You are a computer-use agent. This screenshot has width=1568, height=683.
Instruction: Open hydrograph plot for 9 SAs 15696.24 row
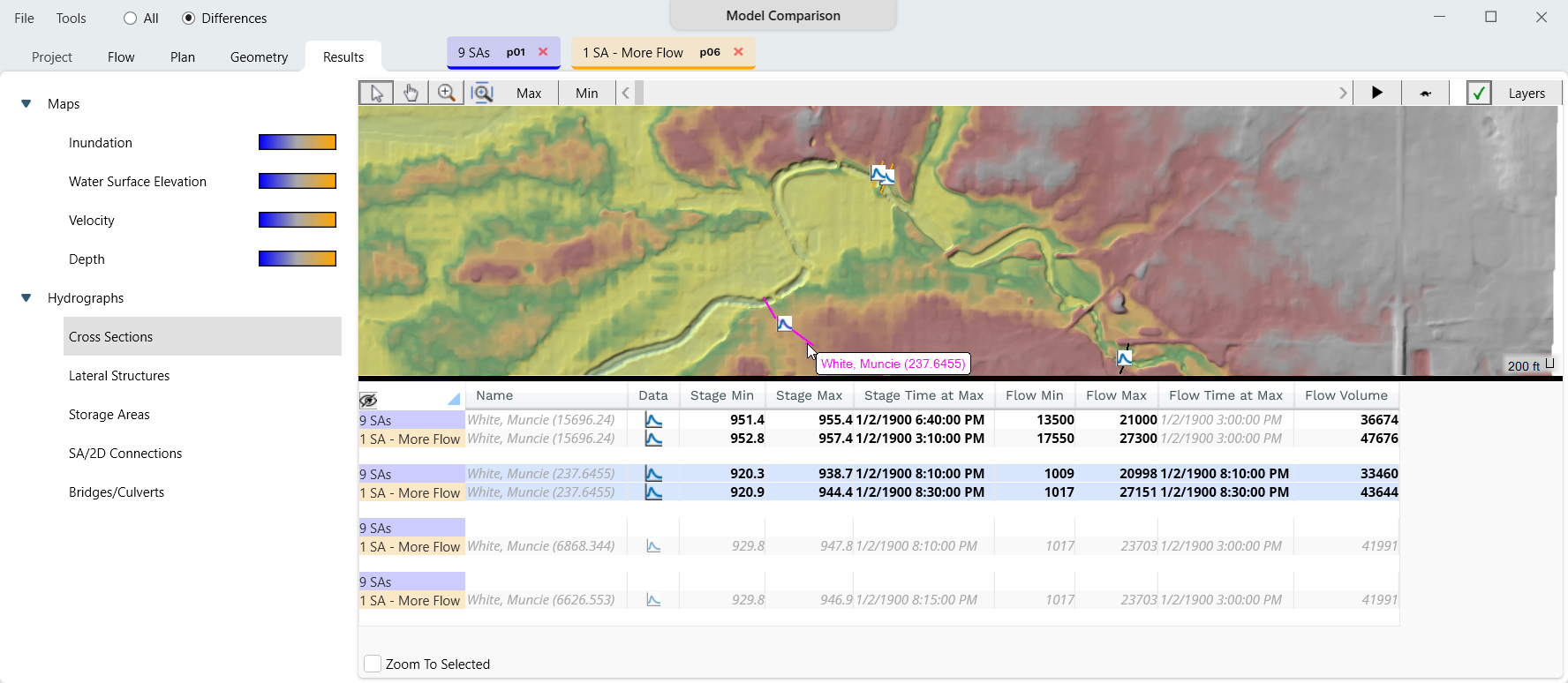(653, 420)
